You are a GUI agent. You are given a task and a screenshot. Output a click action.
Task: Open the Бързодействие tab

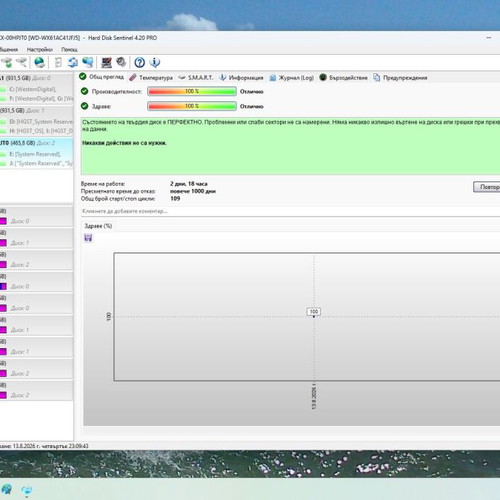click(x=343, y=78)
